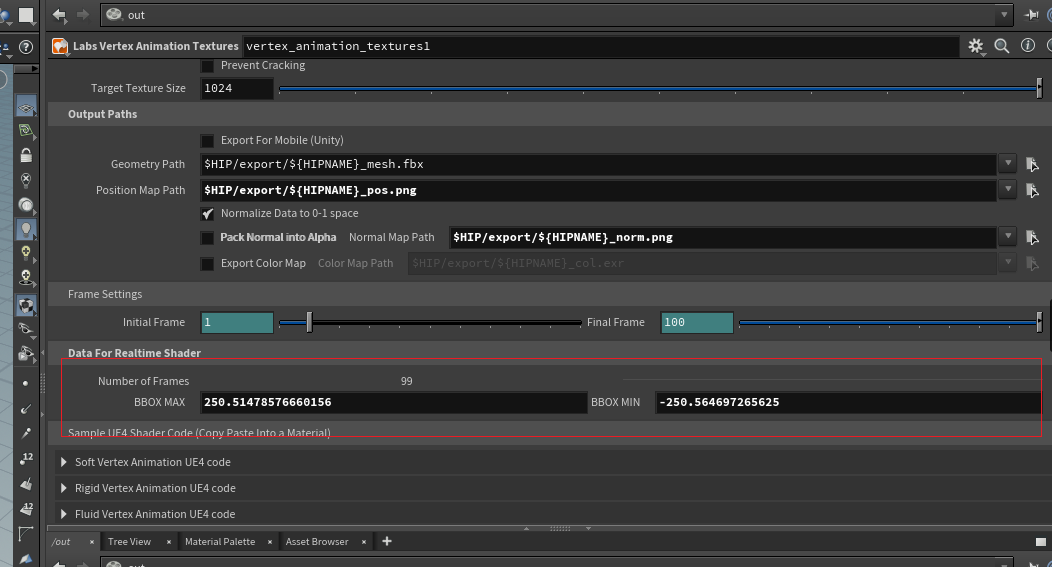Pin the parameter pane with the pin icon

(1031, 15)
